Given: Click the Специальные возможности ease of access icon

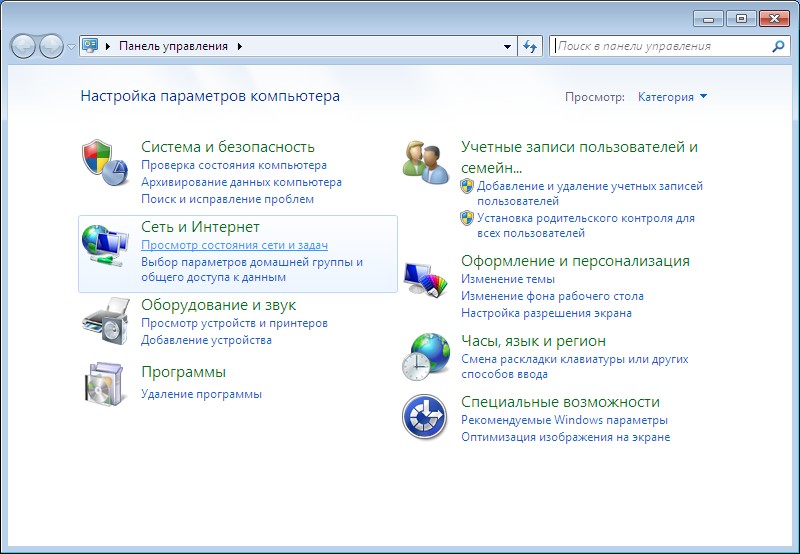Looking at the screenshot, I should point(424,417).
